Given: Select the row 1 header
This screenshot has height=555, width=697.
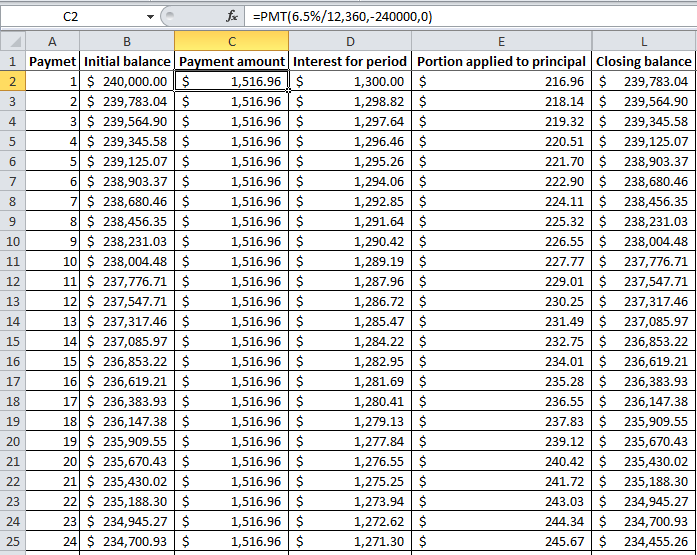Looking at the screenshot, I should (12, 61).
